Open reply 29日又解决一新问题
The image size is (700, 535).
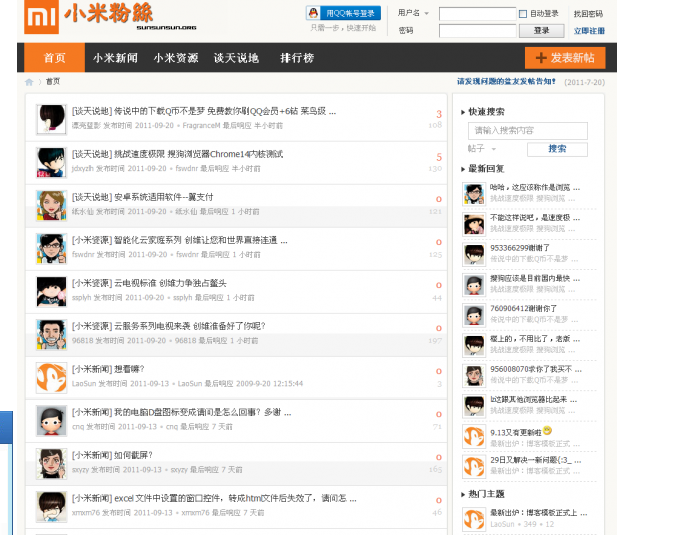coord(536,460)
